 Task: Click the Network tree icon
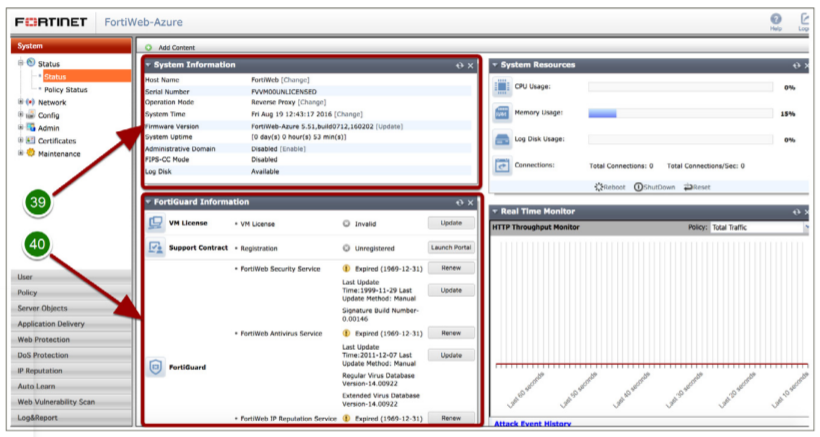click(x=30, y=102)
